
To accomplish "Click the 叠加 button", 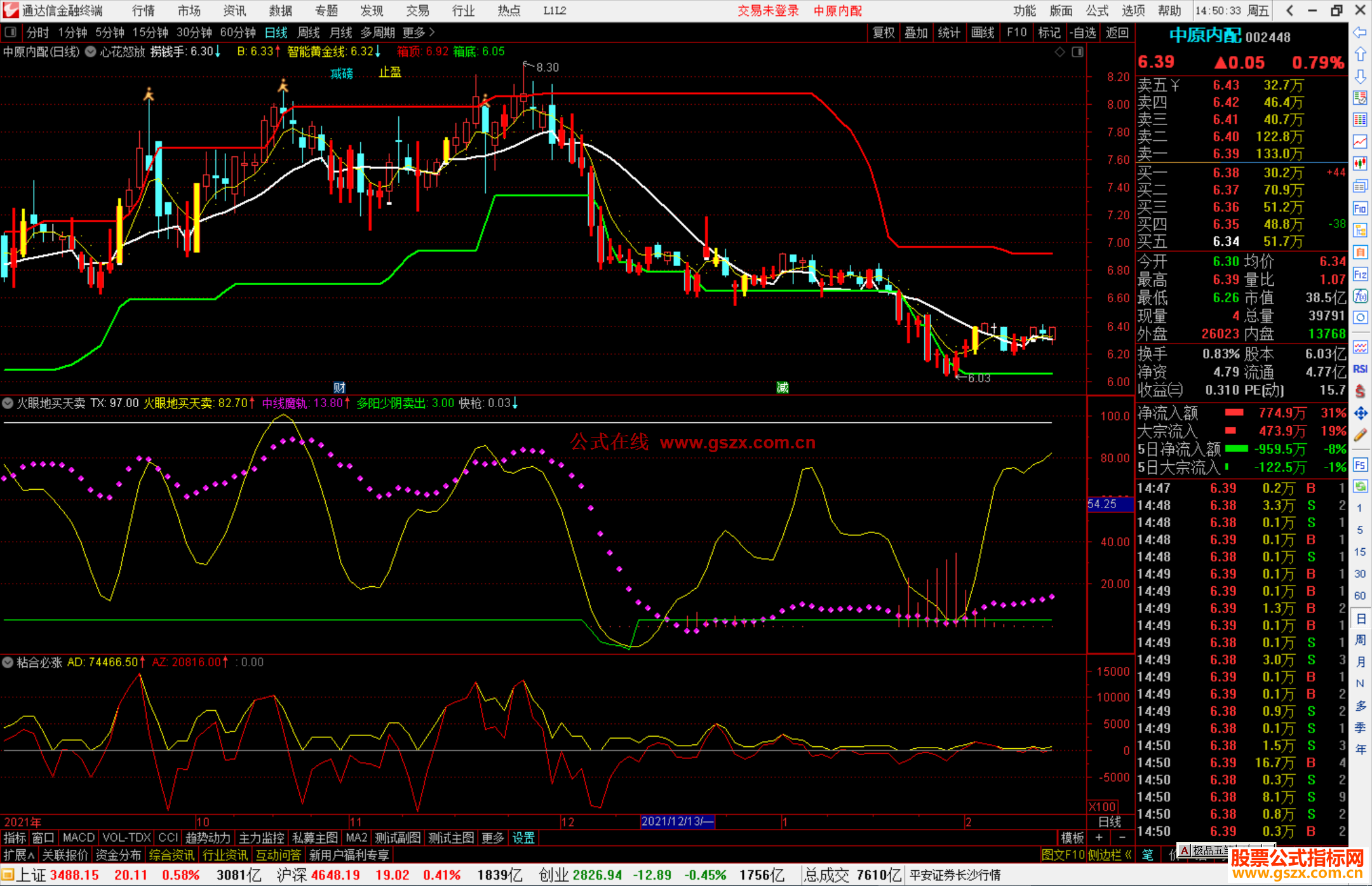I will coord(917,32).
